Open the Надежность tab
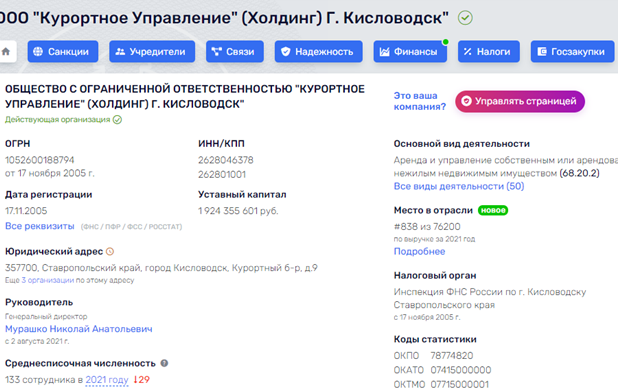Screen dimensions: 618x391 [318, 52]
